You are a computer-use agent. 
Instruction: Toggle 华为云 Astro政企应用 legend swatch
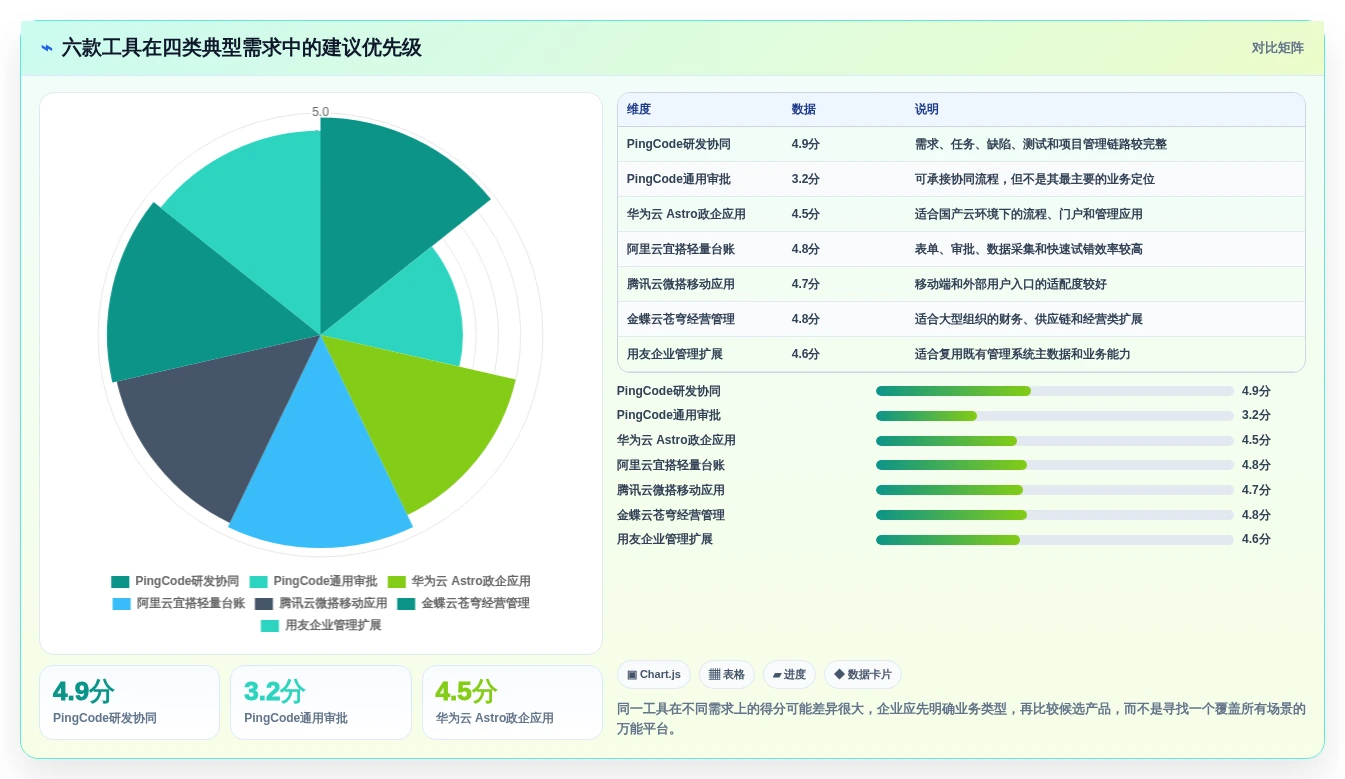coord(396,581)
